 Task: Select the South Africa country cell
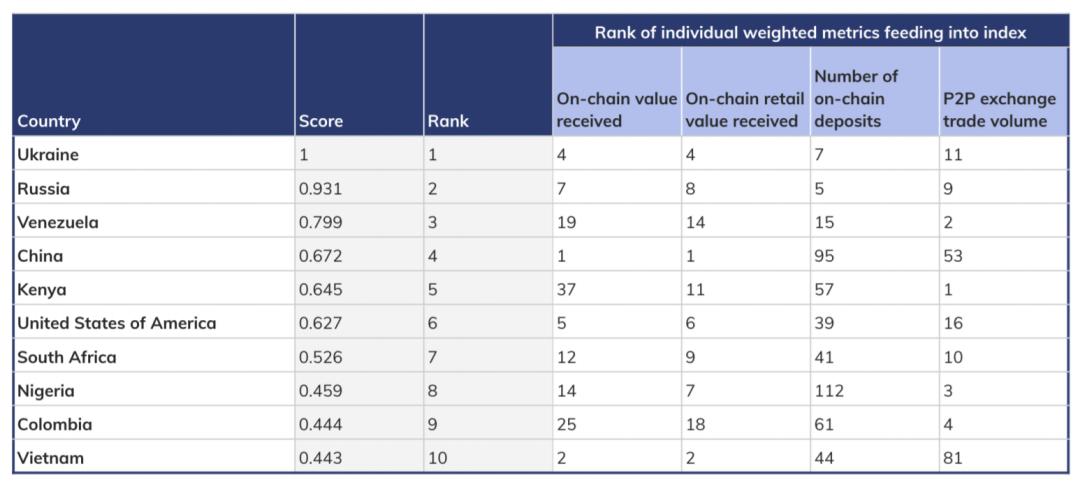(66, 357)
